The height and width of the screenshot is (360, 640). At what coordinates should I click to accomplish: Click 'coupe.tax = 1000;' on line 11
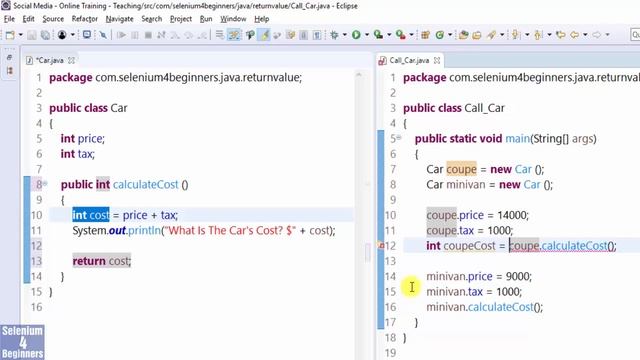470,231
